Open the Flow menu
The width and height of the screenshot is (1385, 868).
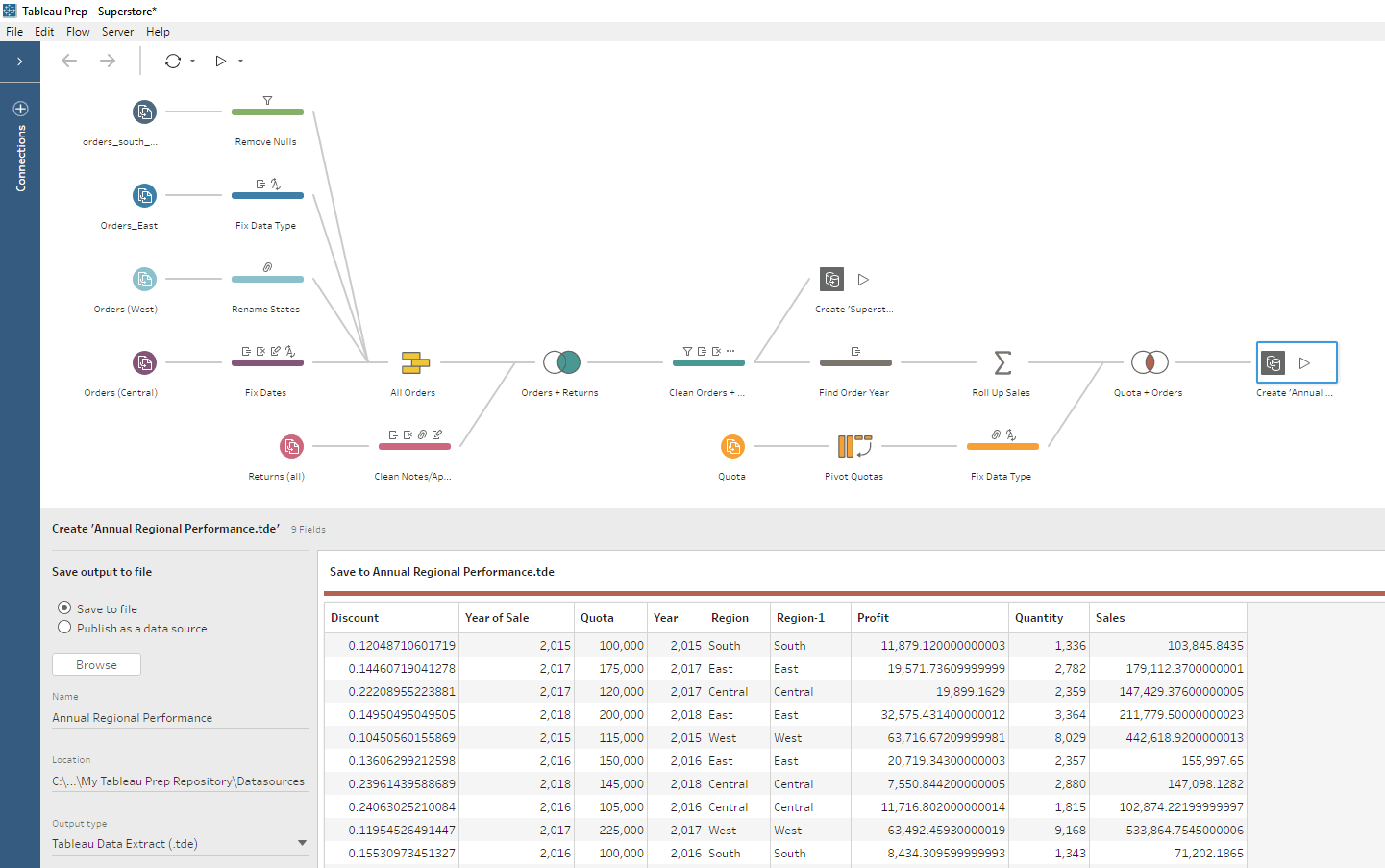click(x=77, y=31)
